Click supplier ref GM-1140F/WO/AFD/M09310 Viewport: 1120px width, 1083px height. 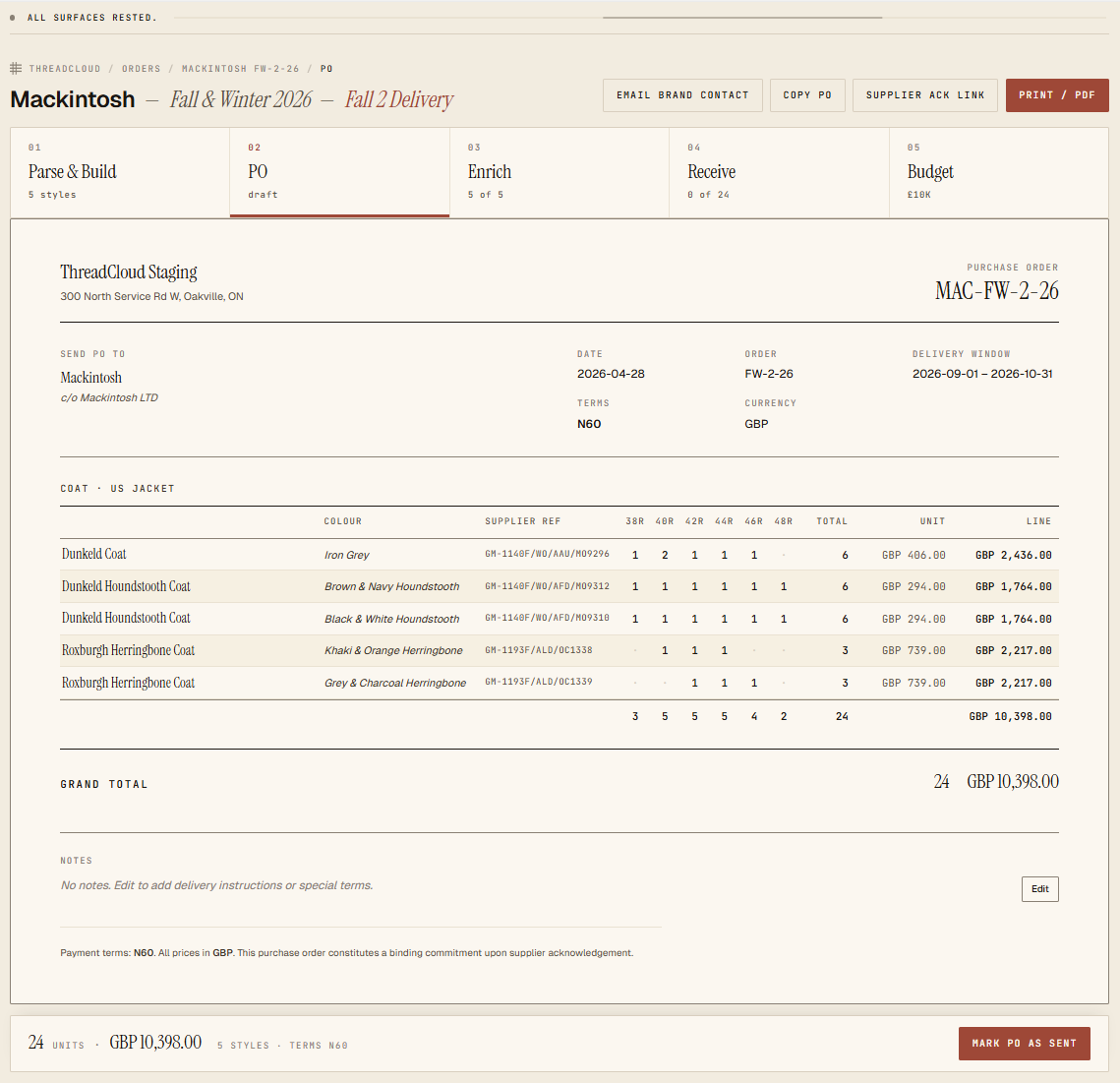click(x=547, y=618)
